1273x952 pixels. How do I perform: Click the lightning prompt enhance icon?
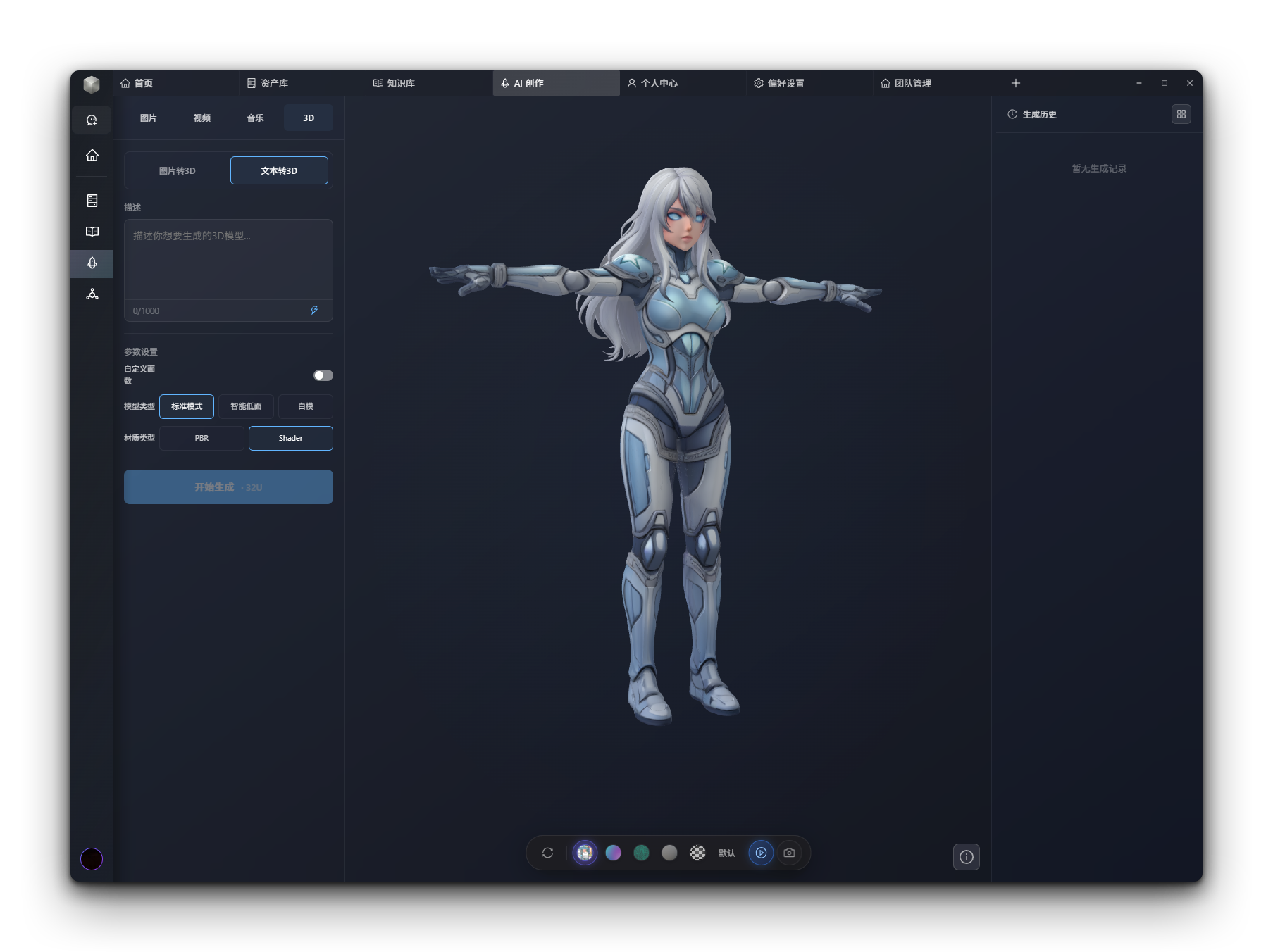314,311
